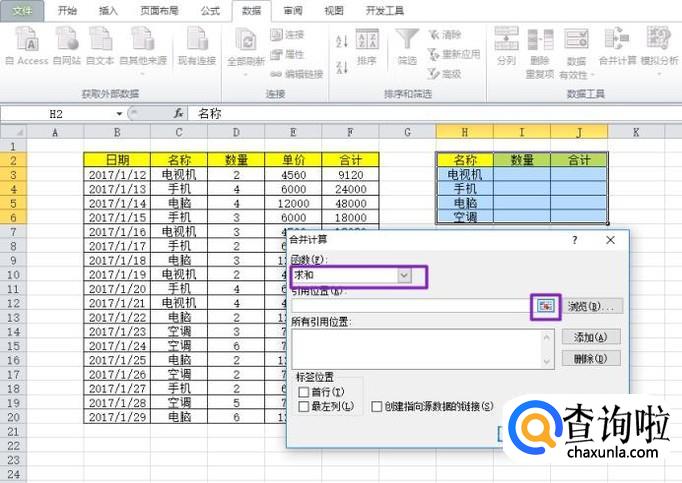The width and height of the screenshot is (682, 483).
Task: Click the 添加 (Add) button
Action: (x=591, y=337)
